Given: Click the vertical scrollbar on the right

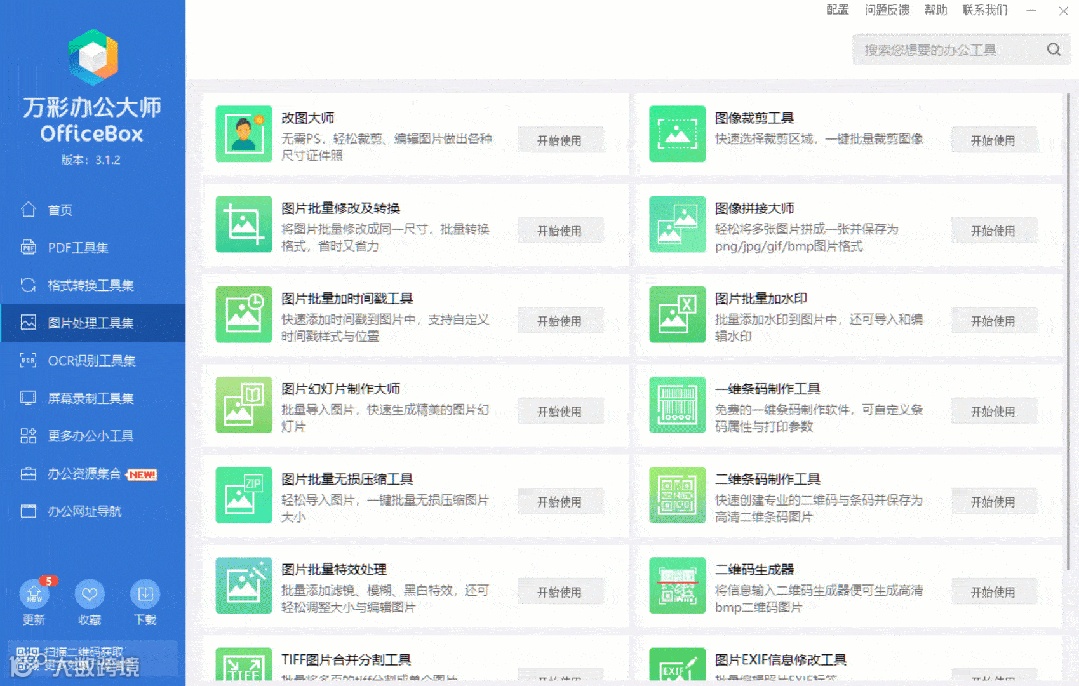Looking at the screenshot, I should (1069, 330).
